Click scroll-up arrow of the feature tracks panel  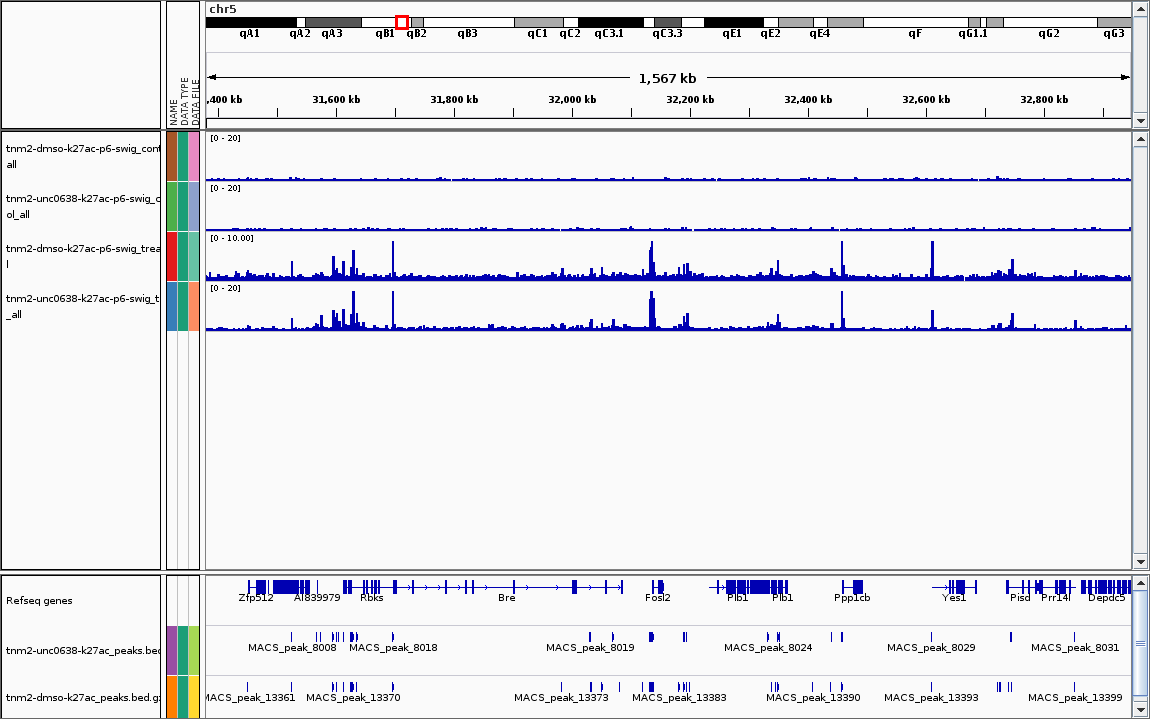click(1140, 583)
